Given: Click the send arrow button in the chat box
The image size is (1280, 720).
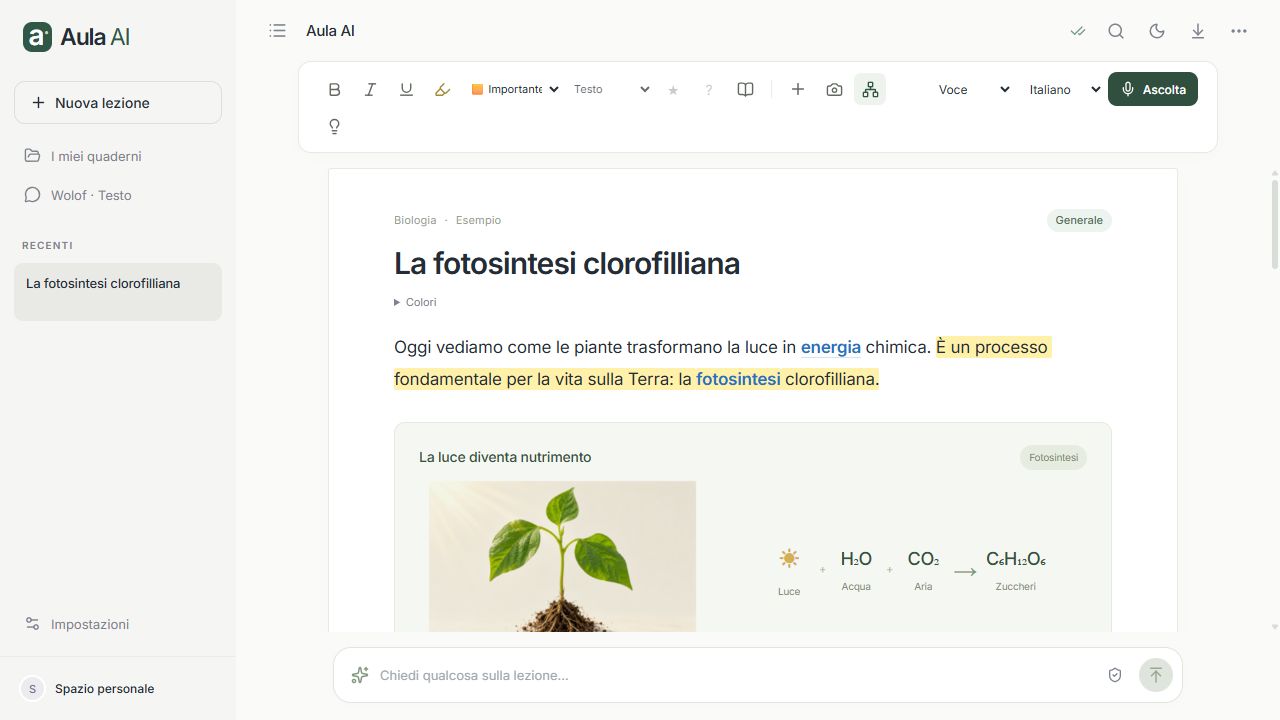Looking at the screenshot, I should [x=1156, y=675].
